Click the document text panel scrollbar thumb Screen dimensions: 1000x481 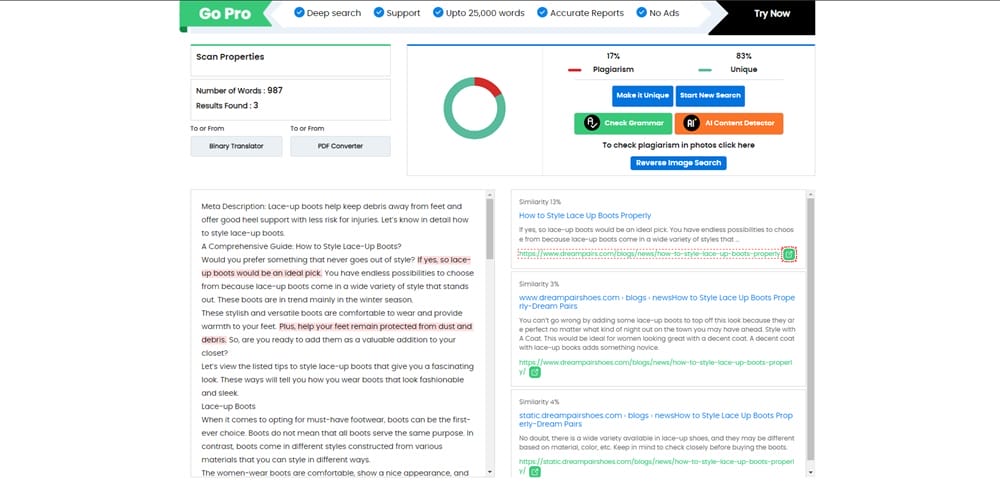click(x=490, y=228)
